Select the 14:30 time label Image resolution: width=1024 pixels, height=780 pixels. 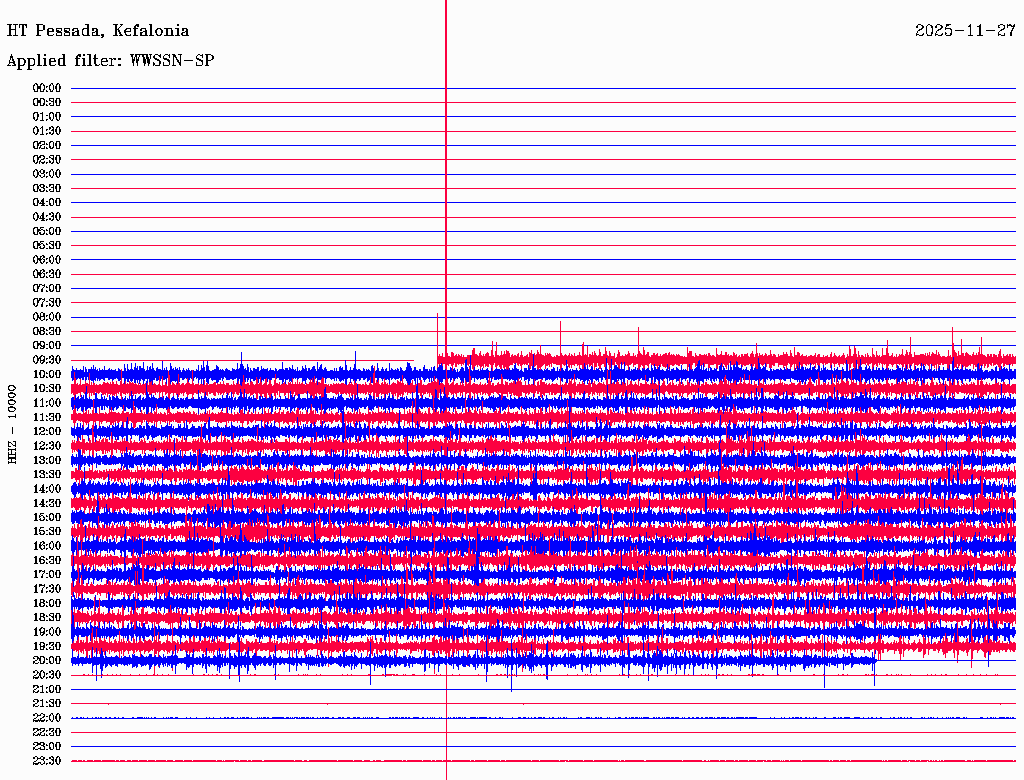coord(47,504)
